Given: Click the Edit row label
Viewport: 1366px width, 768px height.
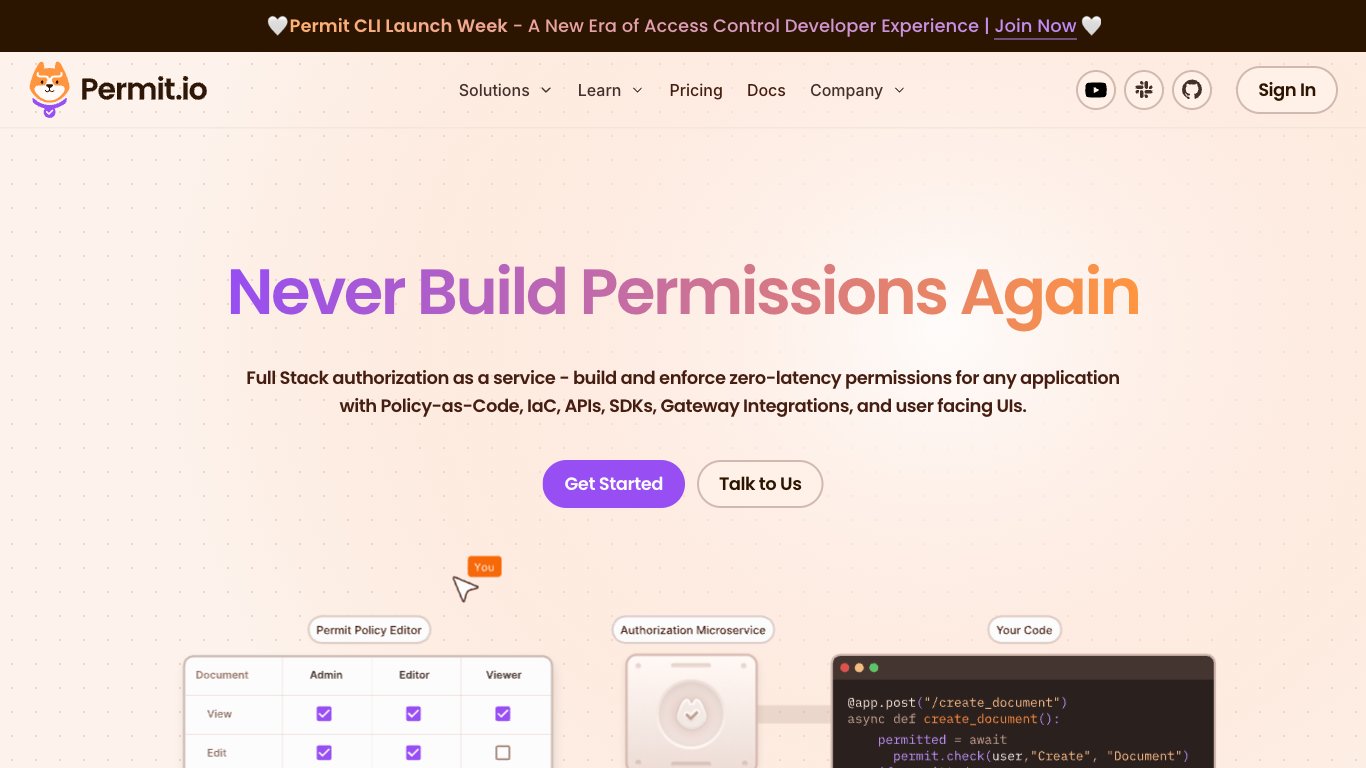Looking at the screenshot, I should [217, 753].
